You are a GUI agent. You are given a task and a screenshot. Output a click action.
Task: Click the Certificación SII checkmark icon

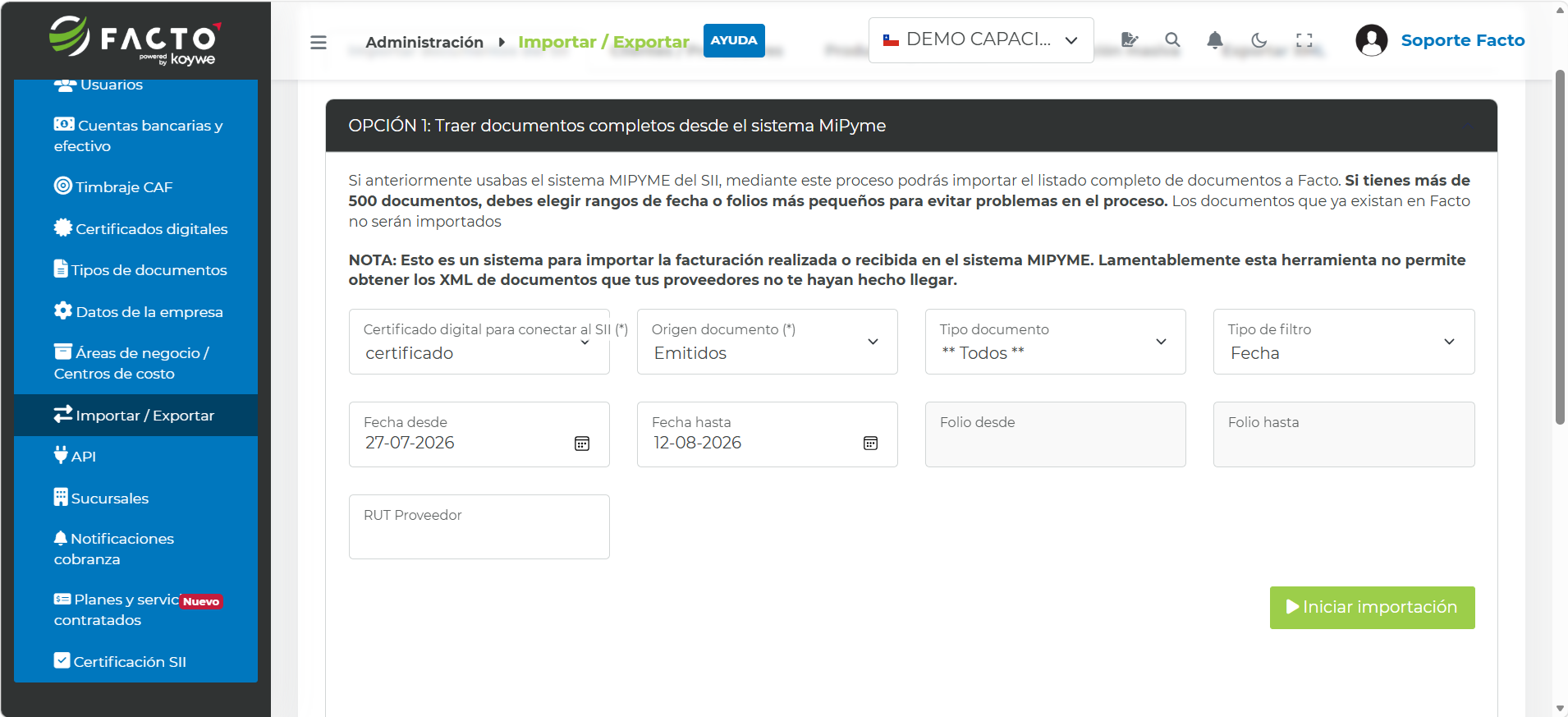62,660
